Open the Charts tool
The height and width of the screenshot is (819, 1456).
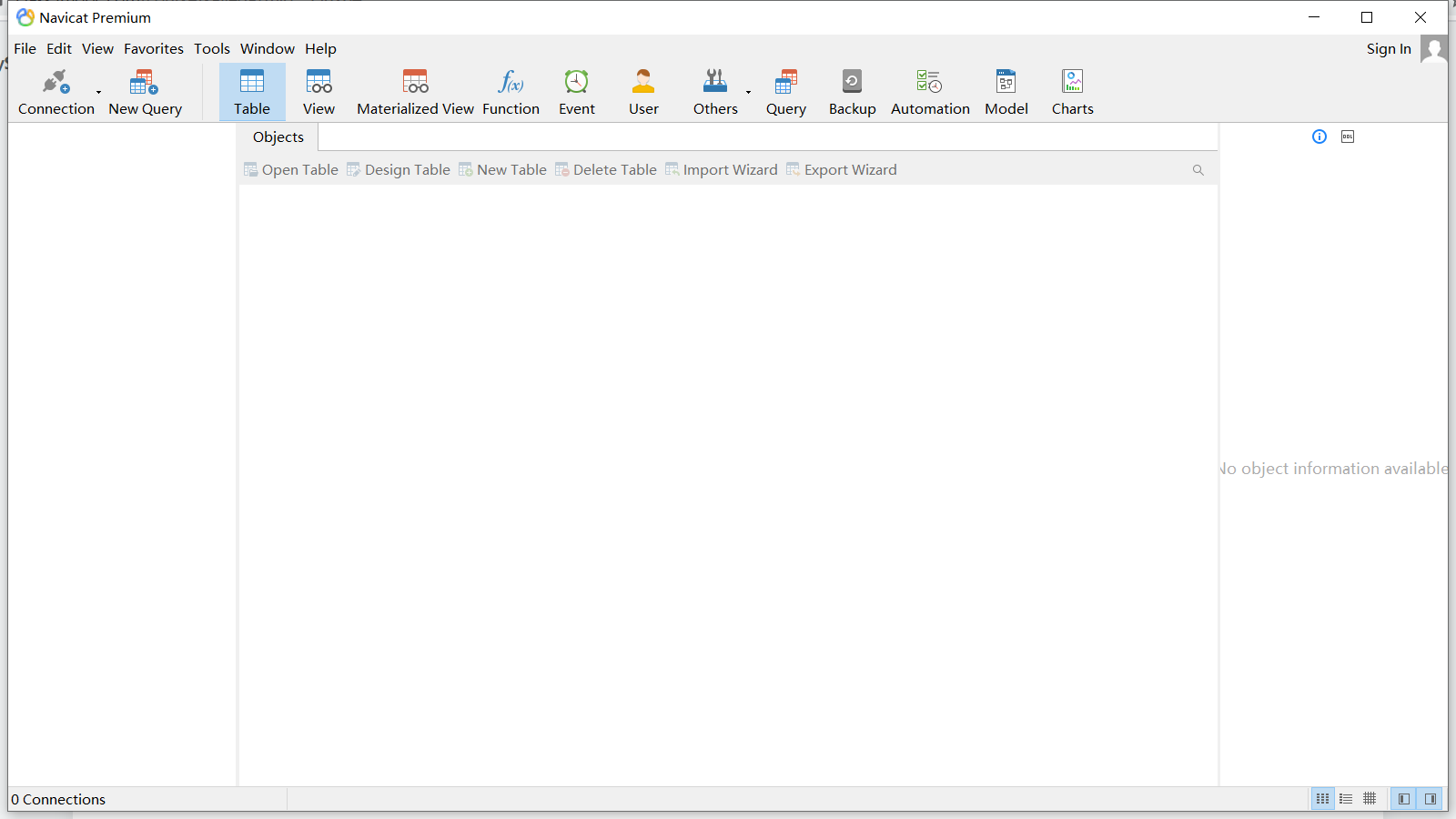pos(1073,92)
